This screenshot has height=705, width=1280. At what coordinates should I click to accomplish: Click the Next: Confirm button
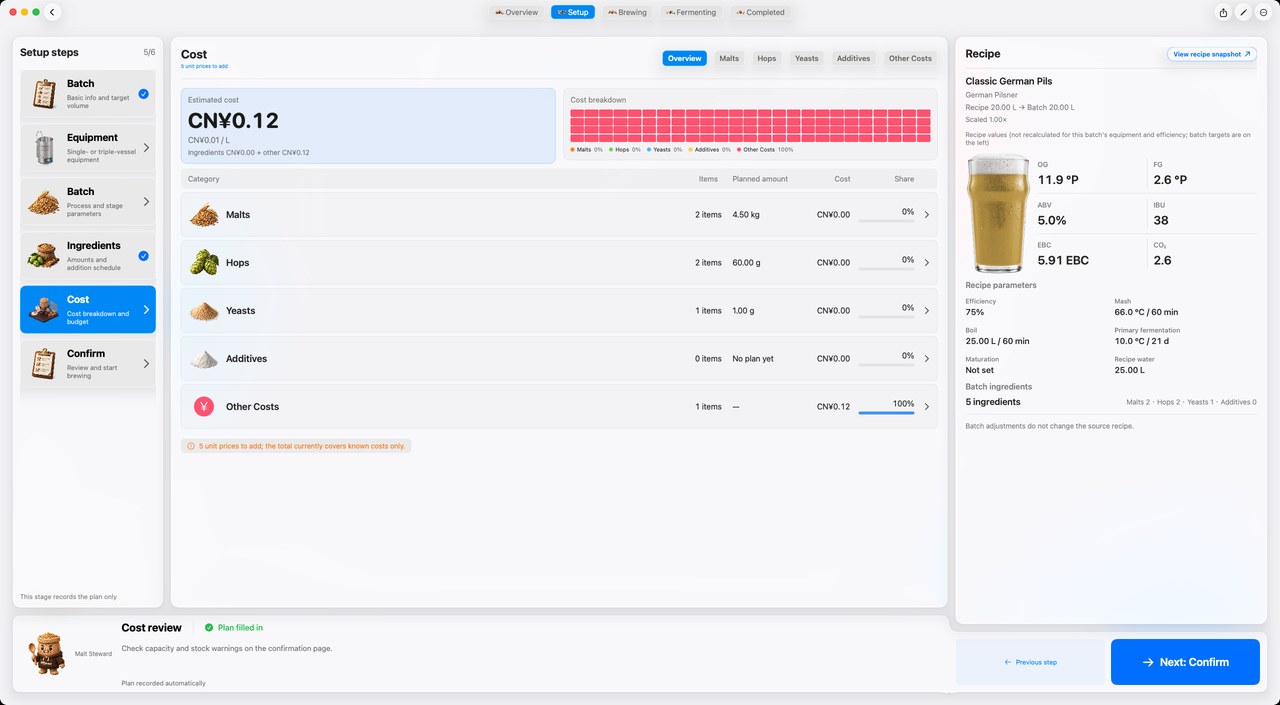point(1185,662)
